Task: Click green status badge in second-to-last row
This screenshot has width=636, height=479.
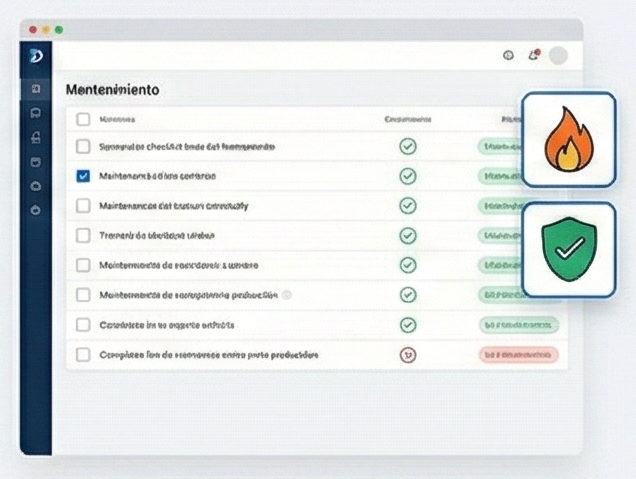Action: (x=518, y=325)
